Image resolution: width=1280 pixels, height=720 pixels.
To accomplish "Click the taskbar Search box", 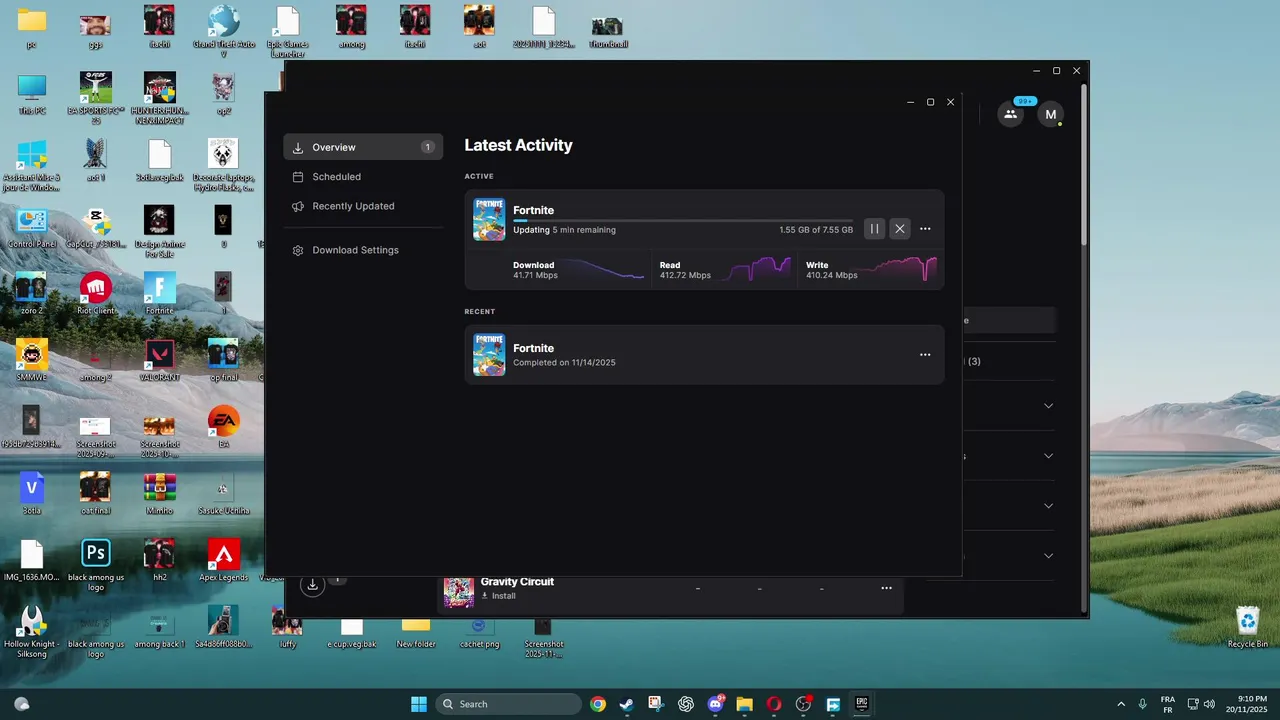I will coord(509,704).
